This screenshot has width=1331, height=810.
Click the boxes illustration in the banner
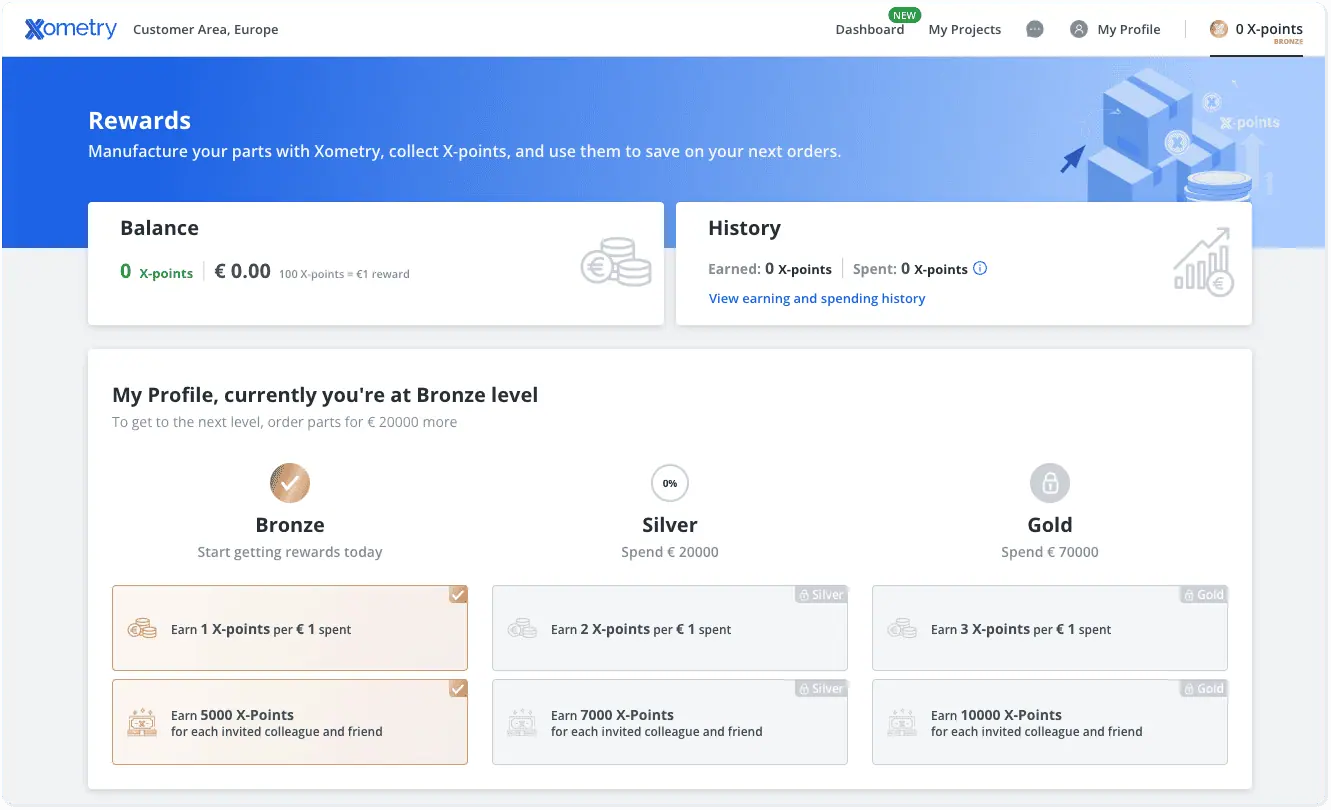pyautogui.click(x=1170, y=135)
